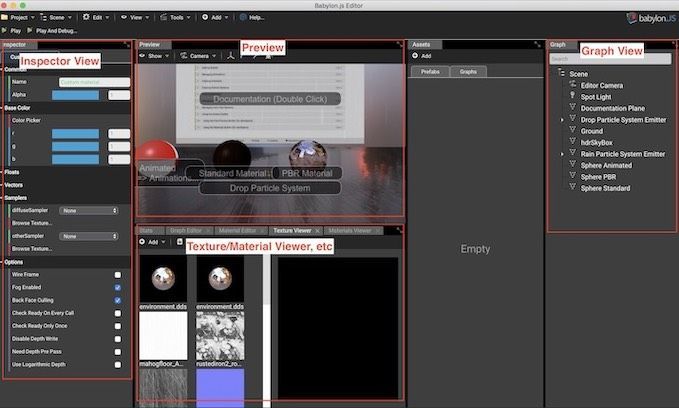Enable Need Depth Pre Pass
Viewport: 679px width, 408px height.
pyautogui.click(x=118, y=352)
